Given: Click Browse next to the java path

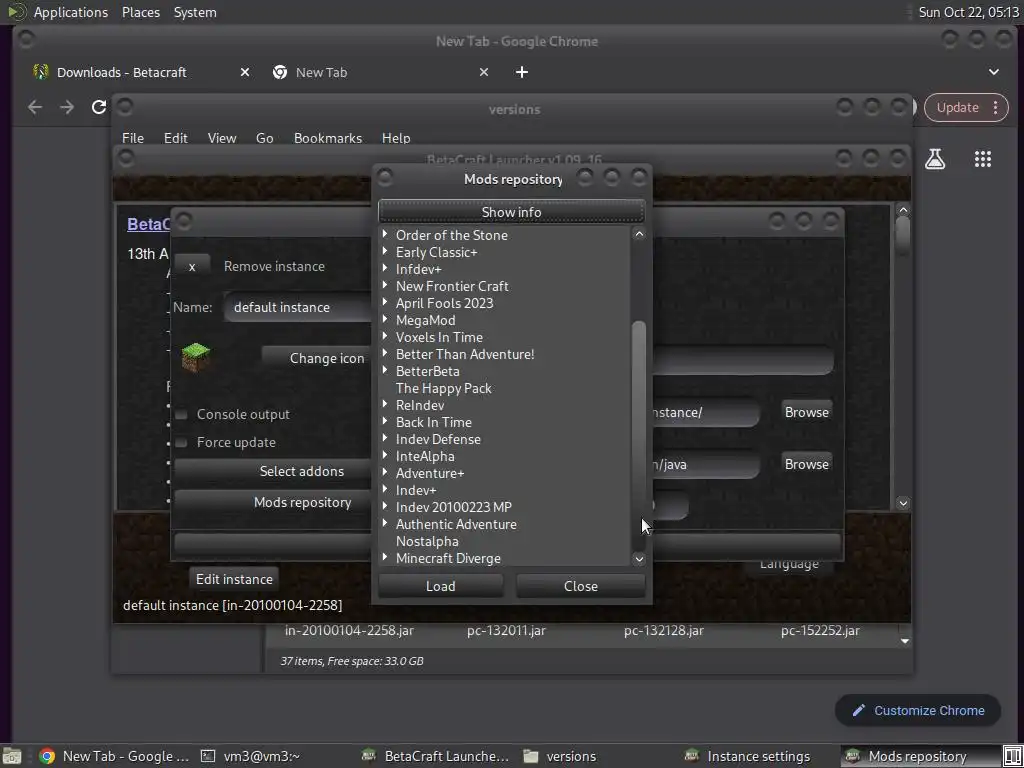Looking at the screenshot, I should (x=807, y=464).
